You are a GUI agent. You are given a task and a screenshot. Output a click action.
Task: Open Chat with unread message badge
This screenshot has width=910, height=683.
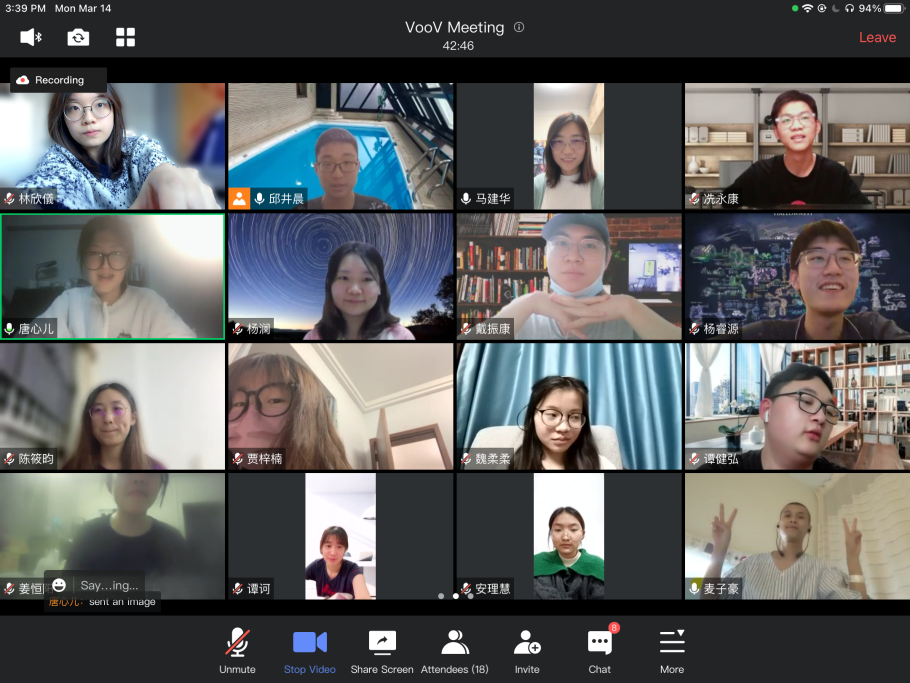pos(600,650)
